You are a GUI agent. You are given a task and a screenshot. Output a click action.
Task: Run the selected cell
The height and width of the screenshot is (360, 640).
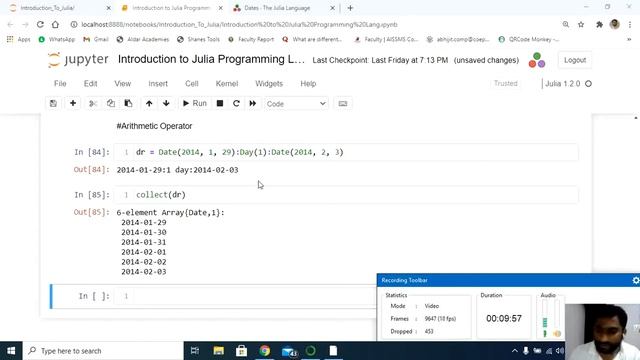click(195, 103)
